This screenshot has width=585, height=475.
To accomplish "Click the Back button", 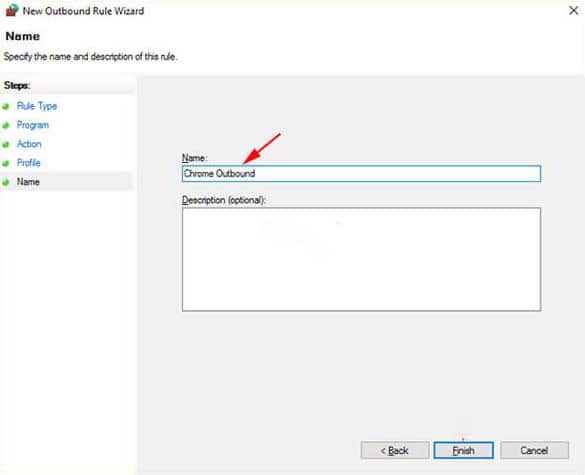I will (x=395, y=450).
